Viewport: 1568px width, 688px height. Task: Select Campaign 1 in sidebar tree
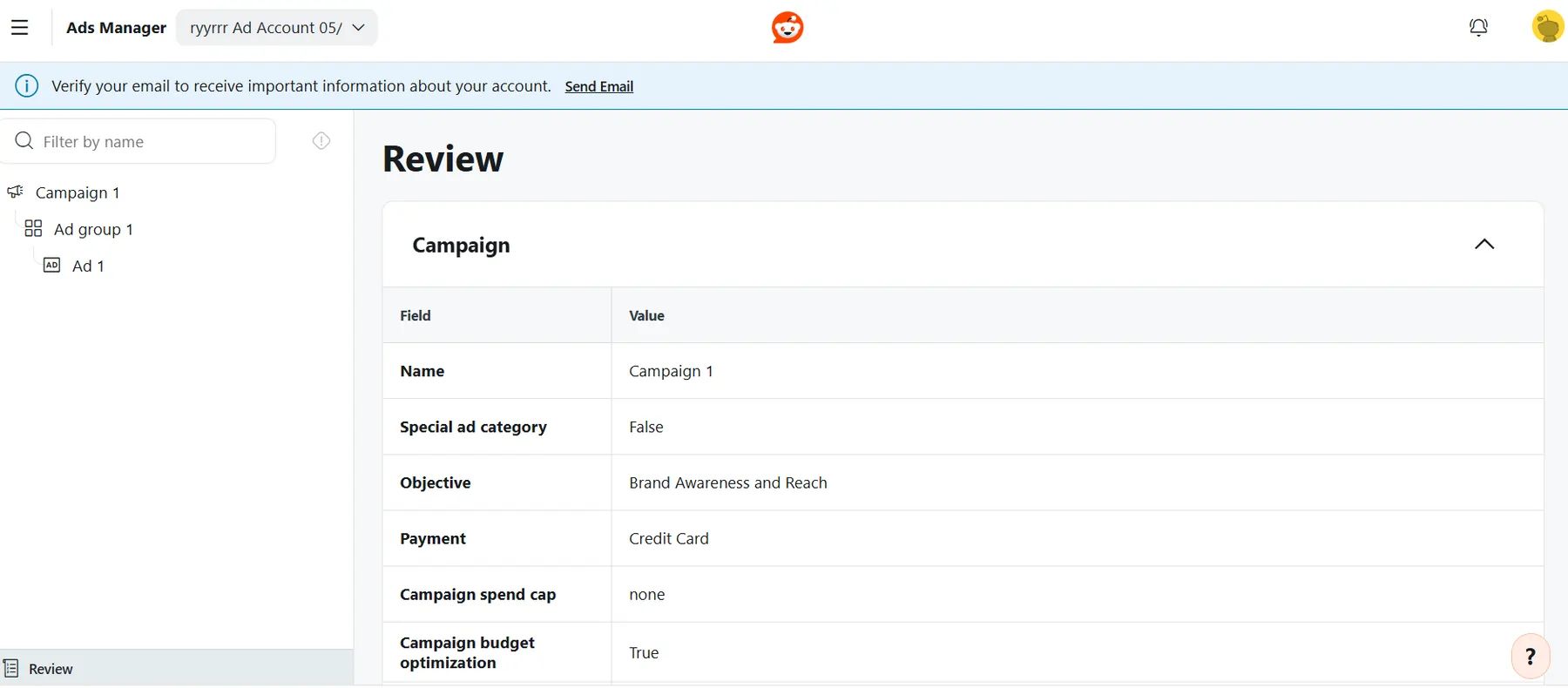coord(78,192)
